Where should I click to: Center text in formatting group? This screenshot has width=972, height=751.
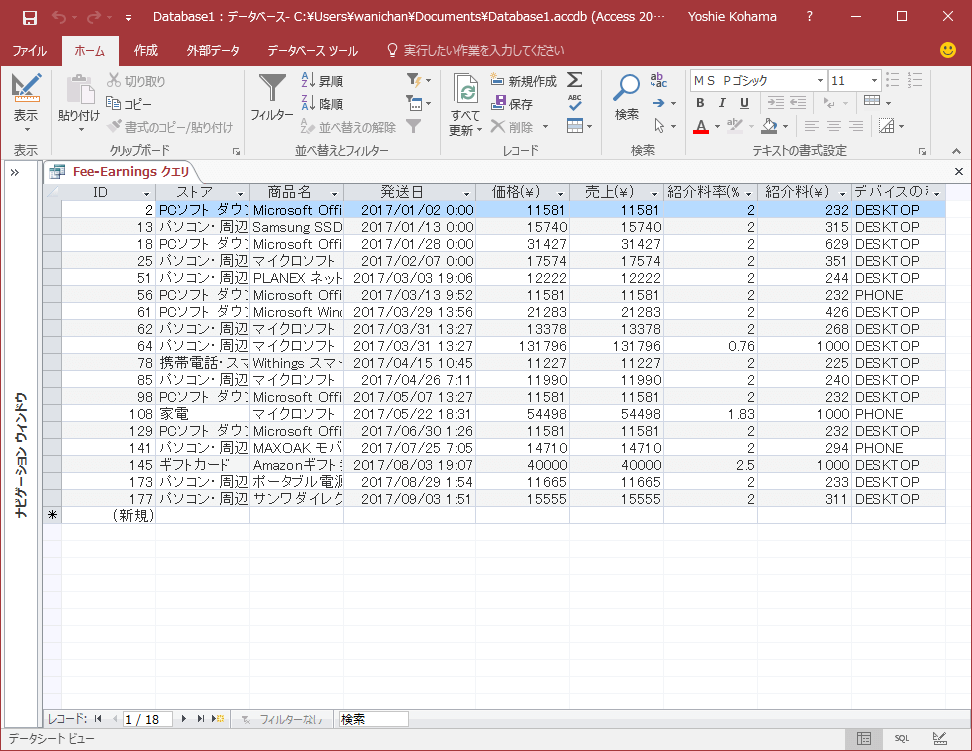(834, 127)
